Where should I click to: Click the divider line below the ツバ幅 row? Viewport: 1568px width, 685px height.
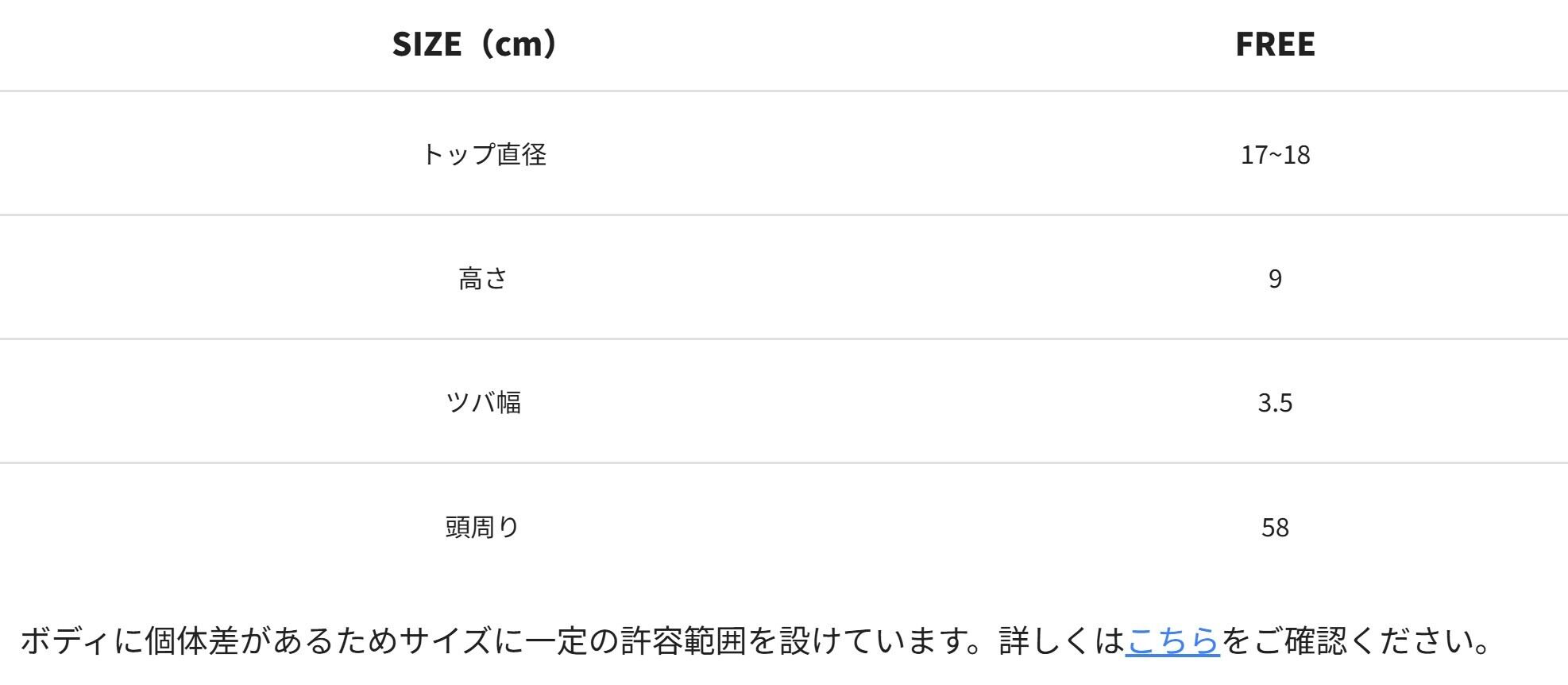(784, 462)
